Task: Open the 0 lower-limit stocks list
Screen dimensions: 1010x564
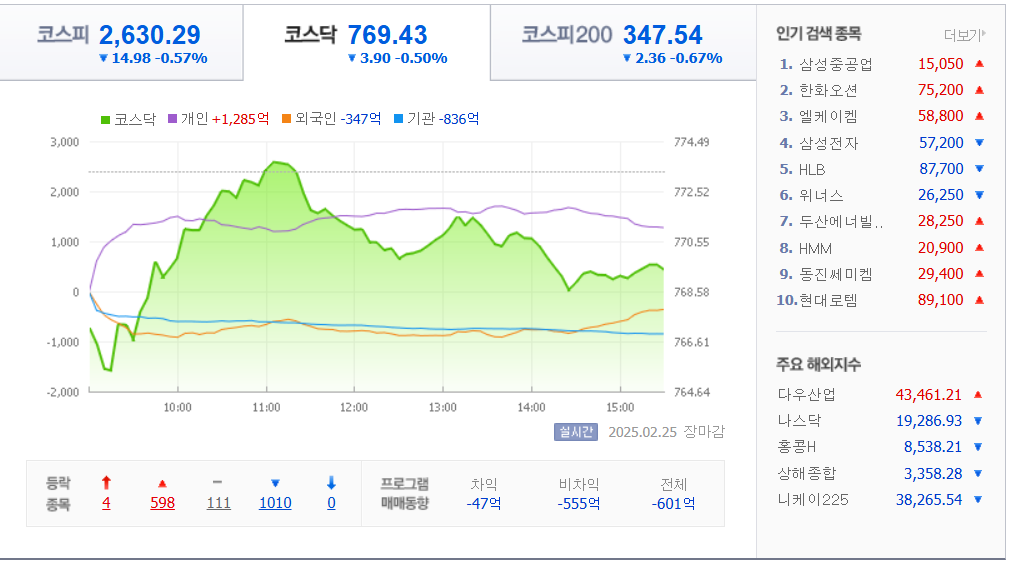Action: tap(331, 503)
